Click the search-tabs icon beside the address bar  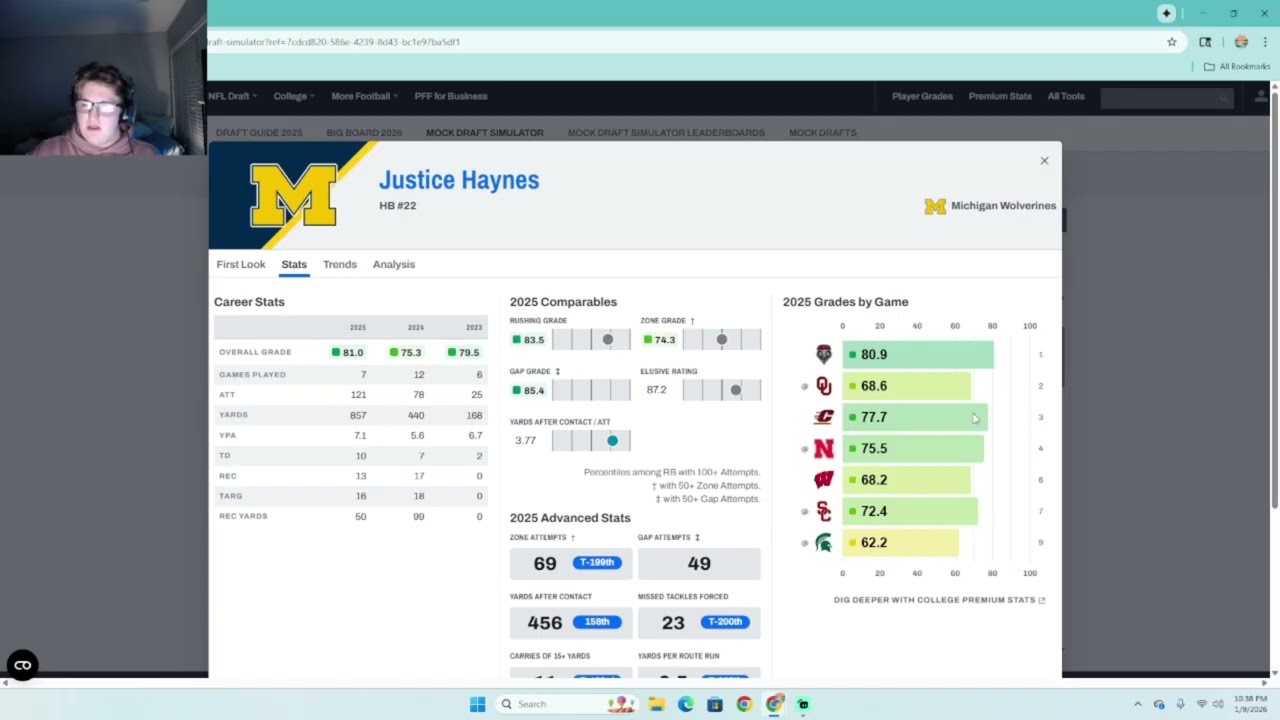click(1205, 42)
